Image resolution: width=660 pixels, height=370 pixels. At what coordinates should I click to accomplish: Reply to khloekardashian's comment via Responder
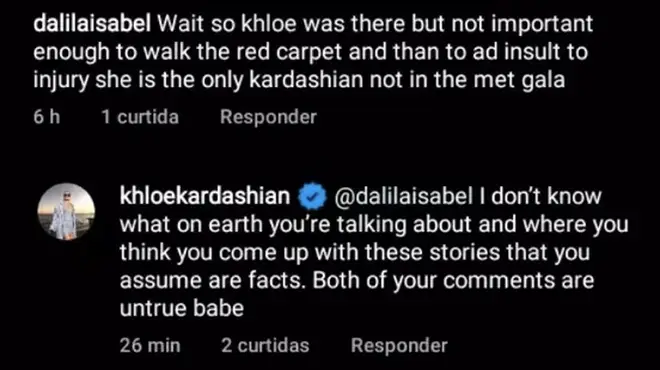click(x=399, y=346)
